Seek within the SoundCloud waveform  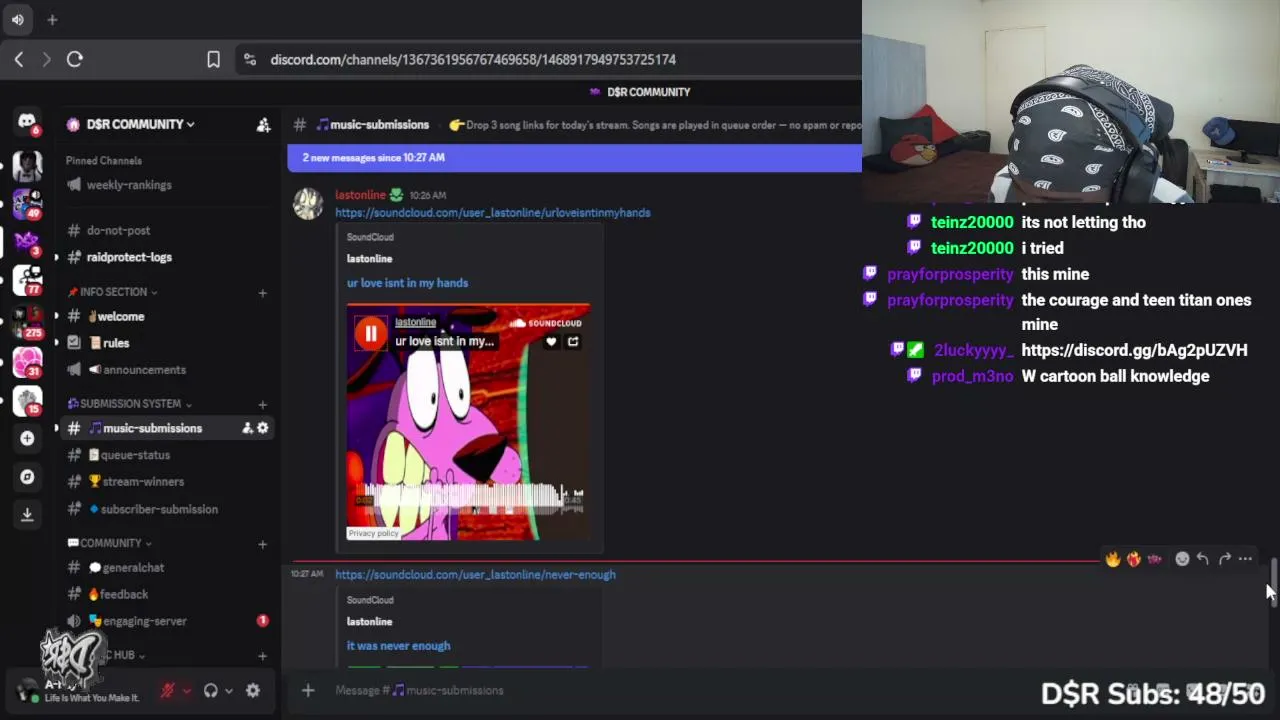point(469,497)
